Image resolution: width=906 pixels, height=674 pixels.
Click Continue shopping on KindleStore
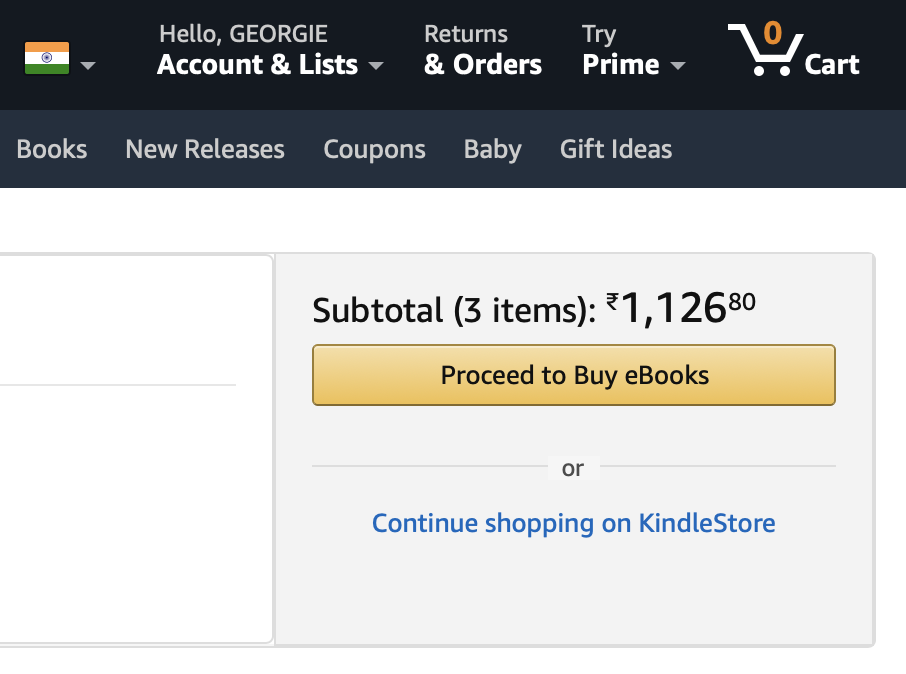click(x=573, y=523)
